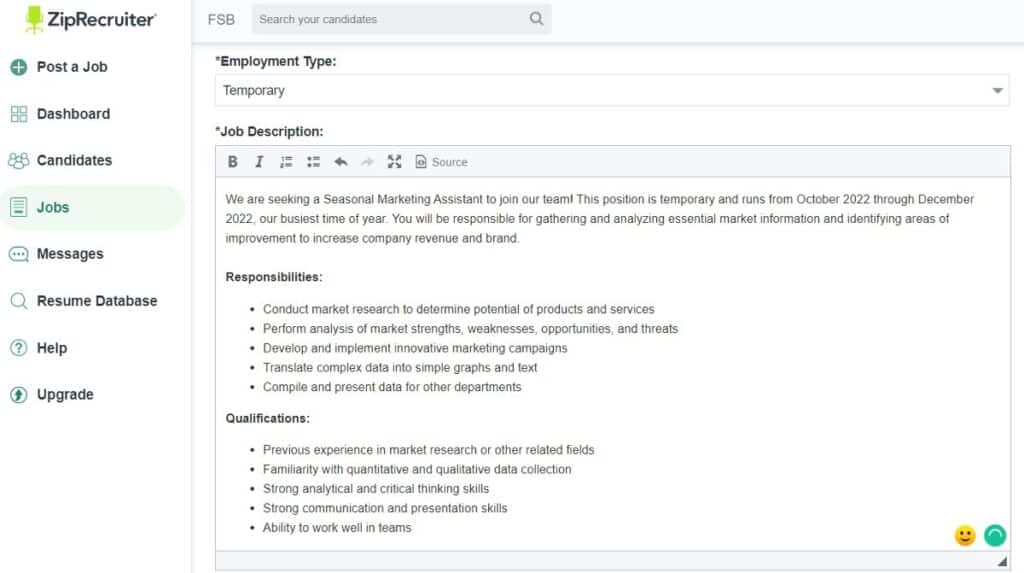Redo the last undone edit
Viewport: 1024px width, 573px height.
[367, 162]
